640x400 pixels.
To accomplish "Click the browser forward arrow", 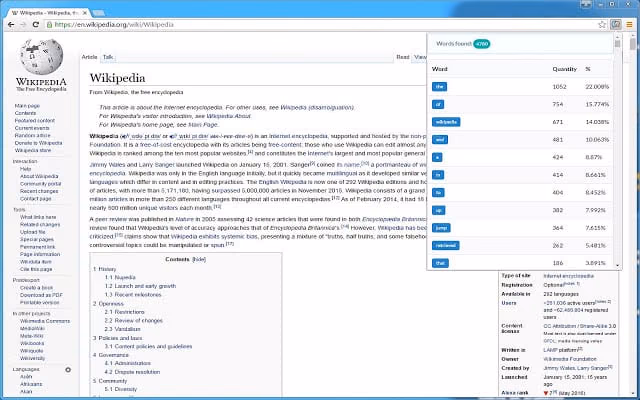I will [x=23, y=24].
